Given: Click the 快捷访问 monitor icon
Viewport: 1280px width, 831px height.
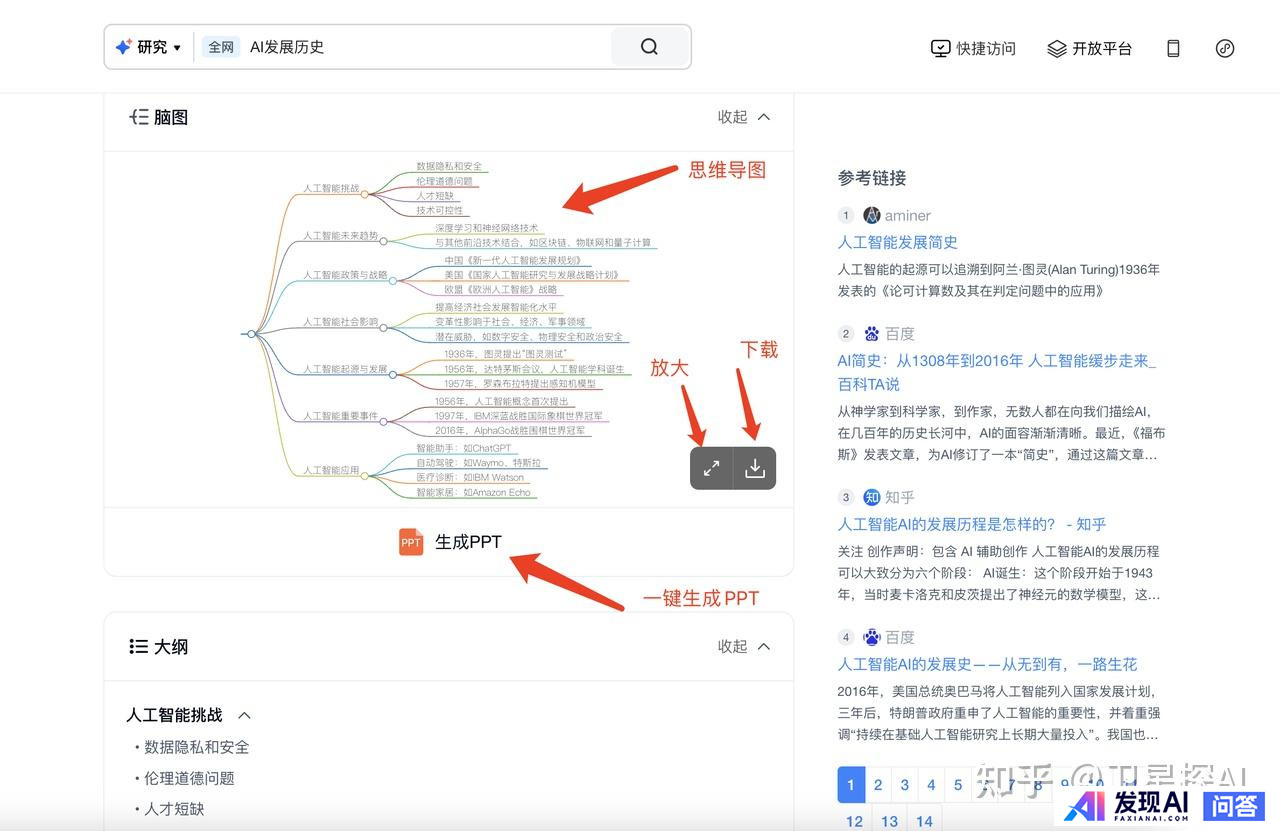Looking at the screenshot, I should coord(940,48).
